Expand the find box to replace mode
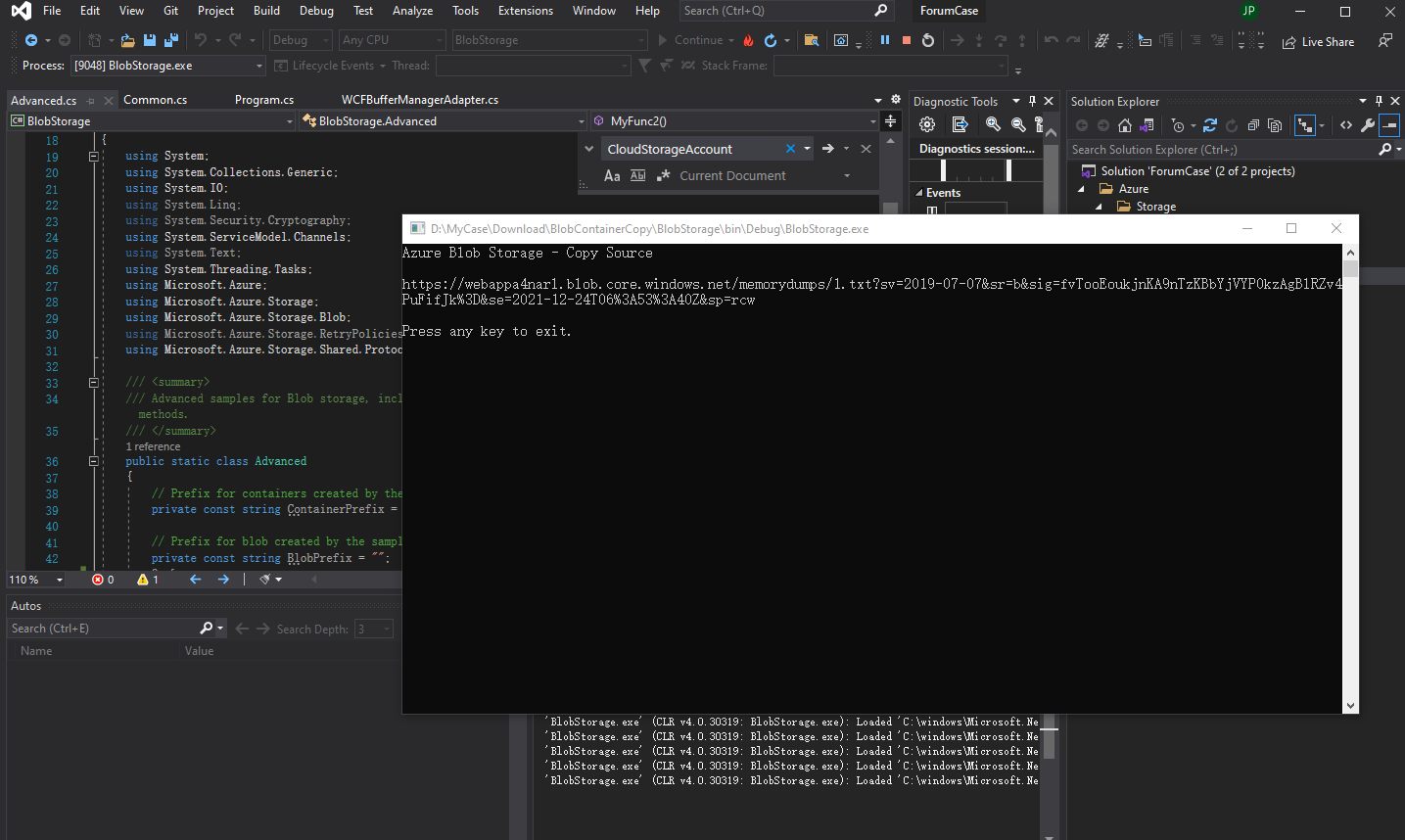The width and height of the screenshot is (1405, 840). coord(588,149)
